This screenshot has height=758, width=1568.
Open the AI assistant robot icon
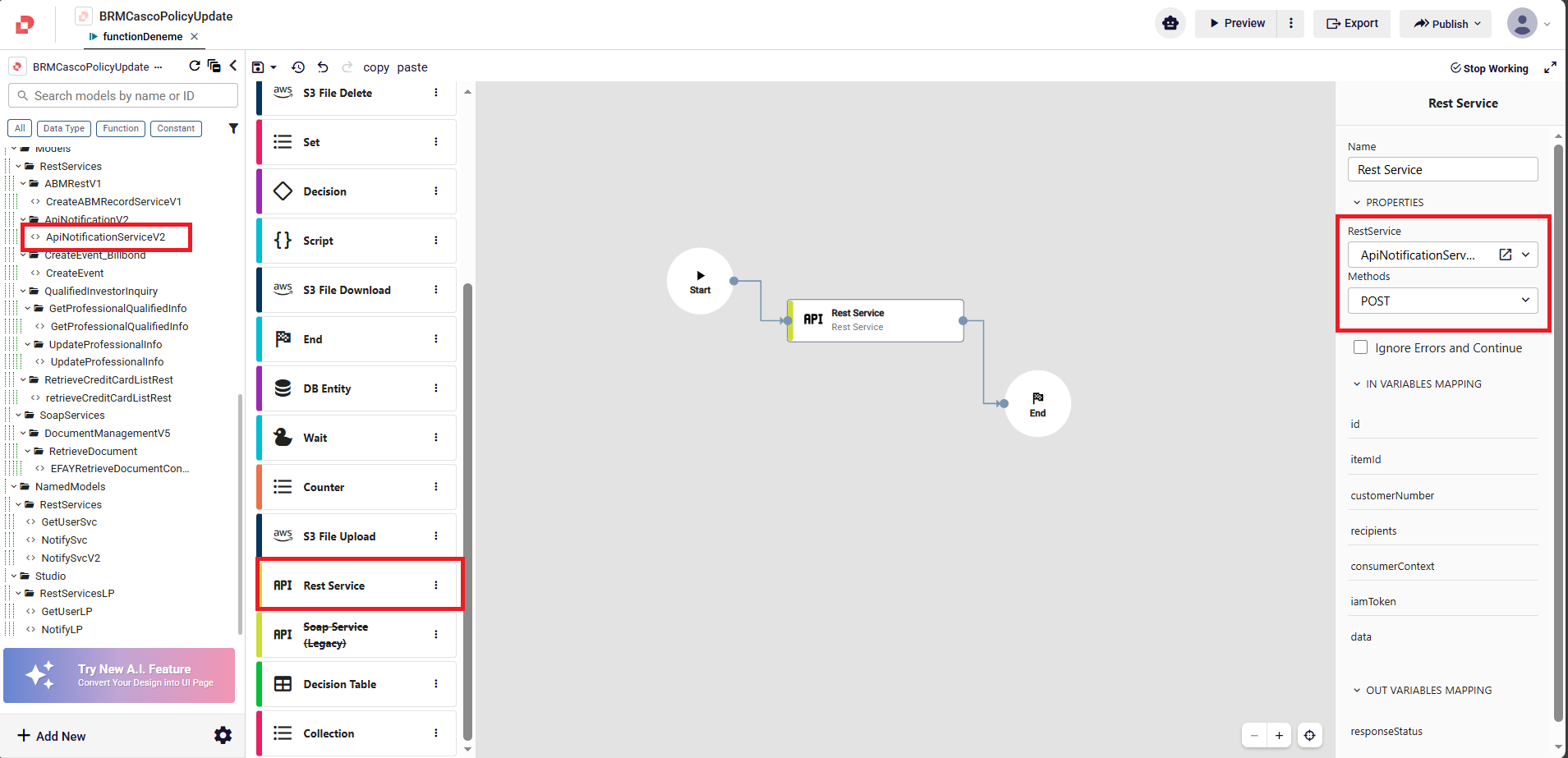pos(1170,23)
